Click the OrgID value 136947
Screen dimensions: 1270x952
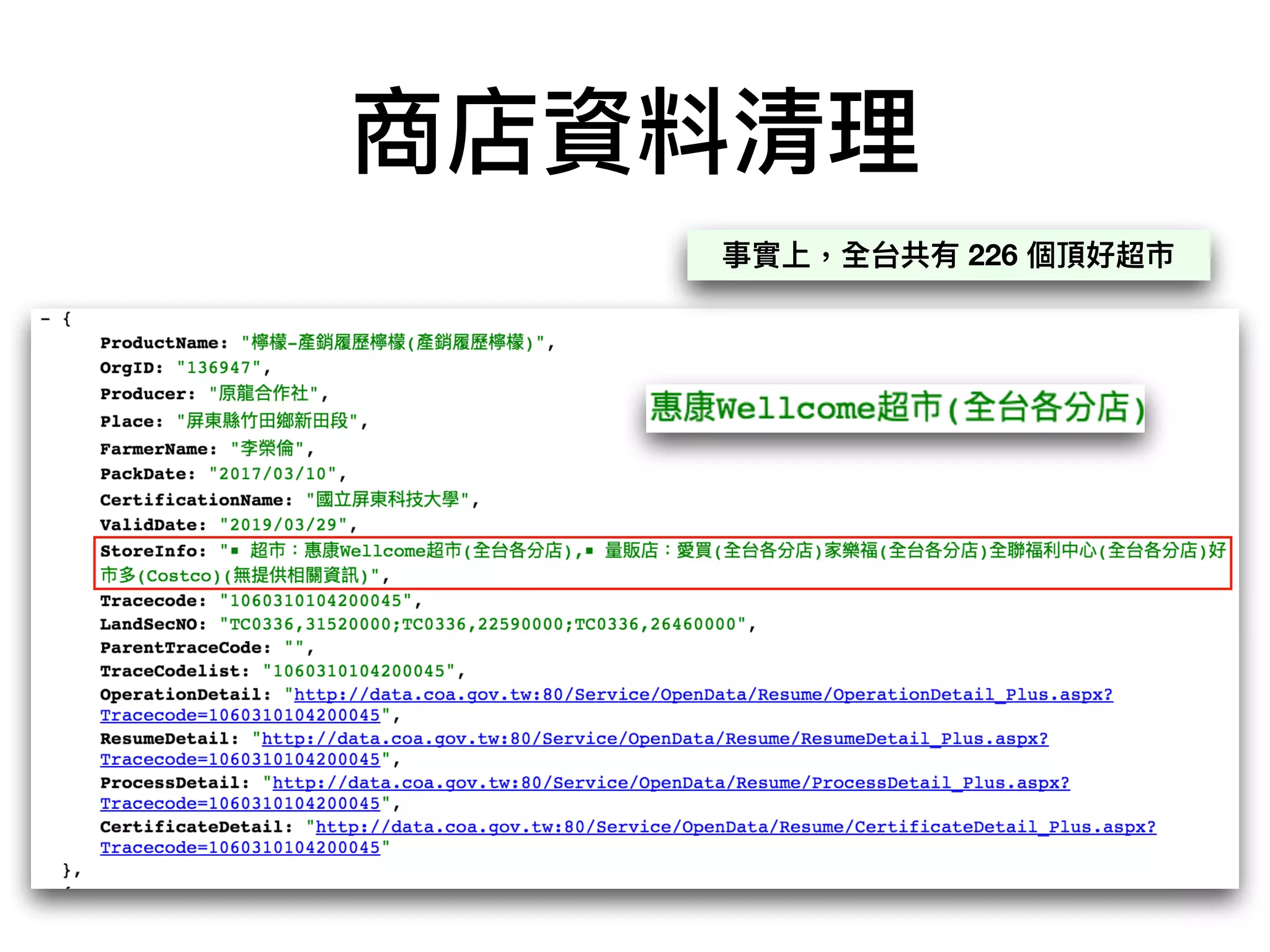tap(218, 368)
